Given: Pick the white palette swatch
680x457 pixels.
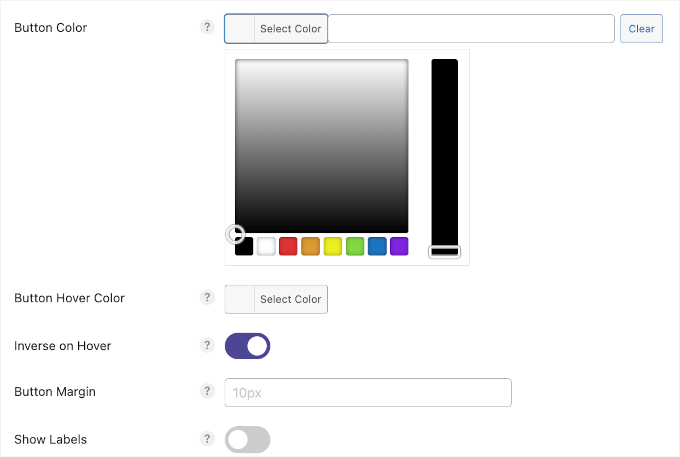Looking at the screenshot, I should [x=266, y=246].
